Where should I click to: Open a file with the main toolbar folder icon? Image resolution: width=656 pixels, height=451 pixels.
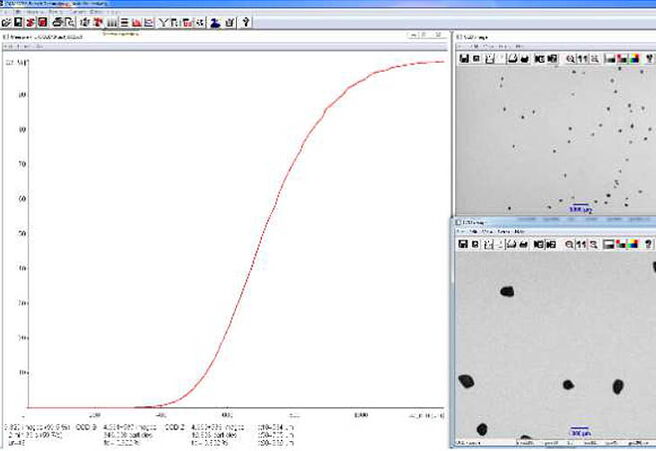click(6, 22)
